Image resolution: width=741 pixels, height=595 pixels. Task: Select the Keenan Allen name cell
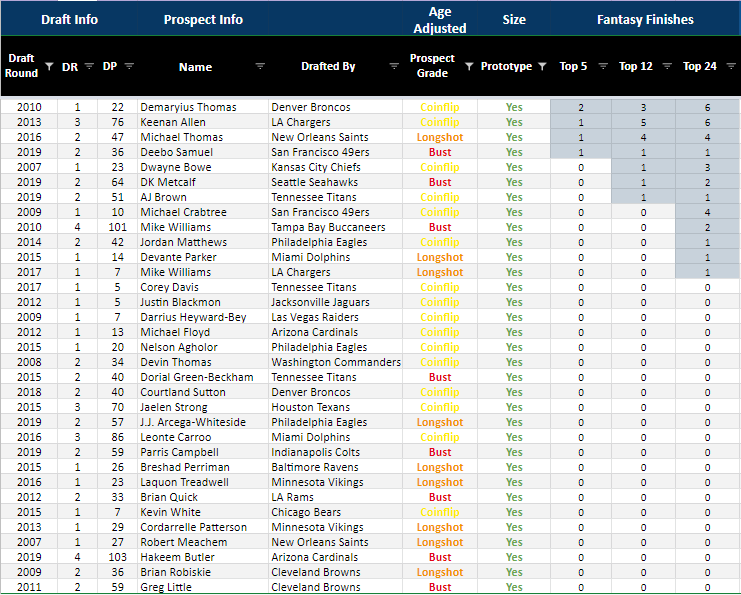203,122
